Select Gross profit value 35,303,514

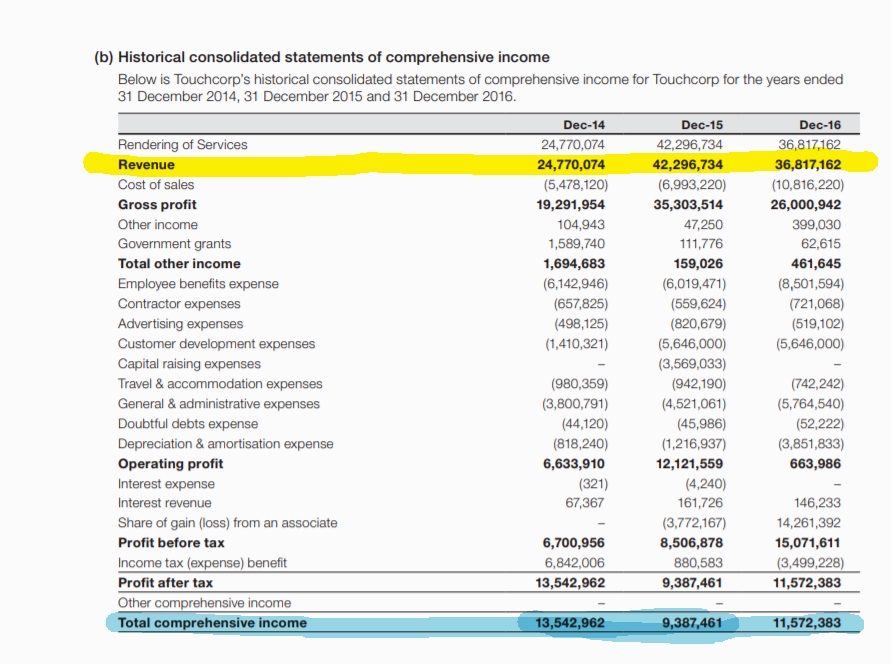click(688, 204)
